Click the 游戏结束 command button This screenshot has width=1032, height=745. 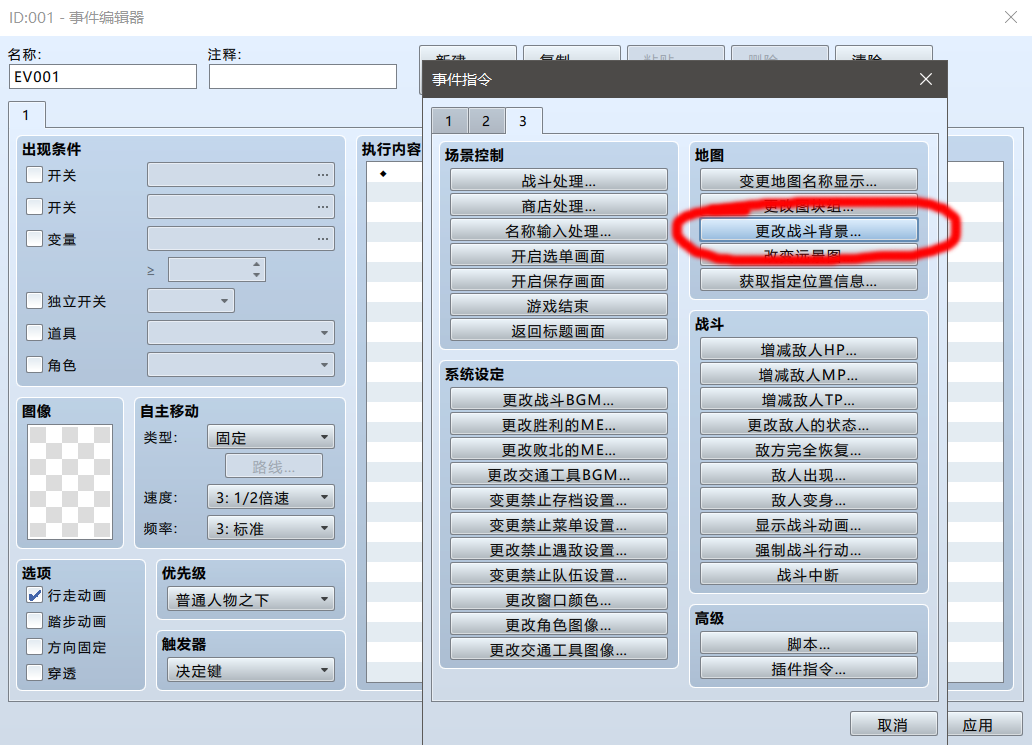(559, 305)
